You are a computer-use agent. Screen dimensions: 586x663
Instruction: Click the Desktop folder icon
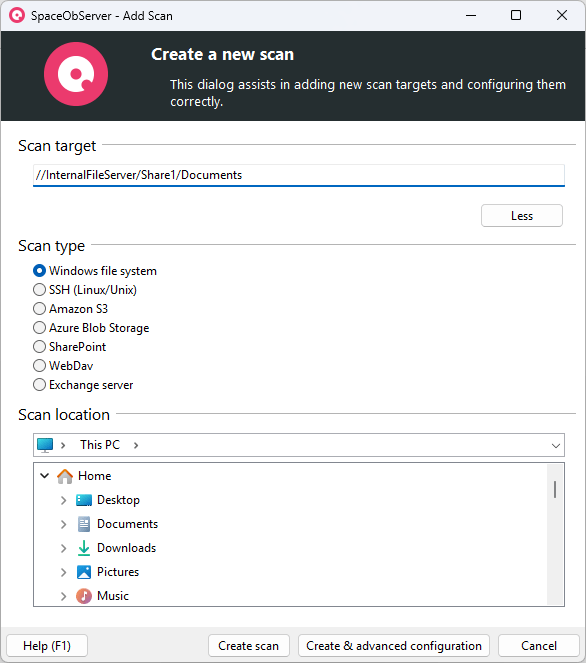click(84, 500)
